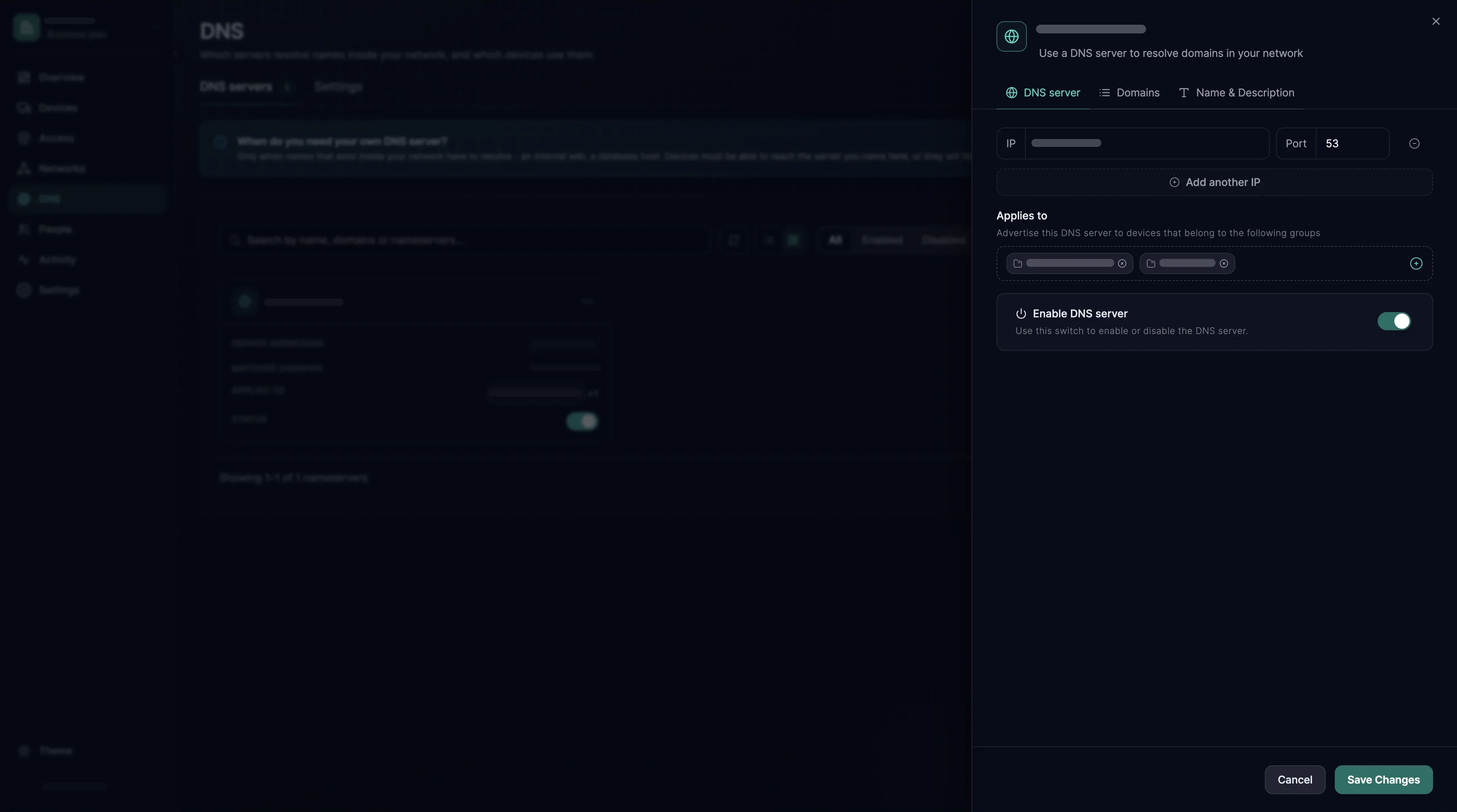Open the Applies to groups selector

click(x=1214, y=263)
